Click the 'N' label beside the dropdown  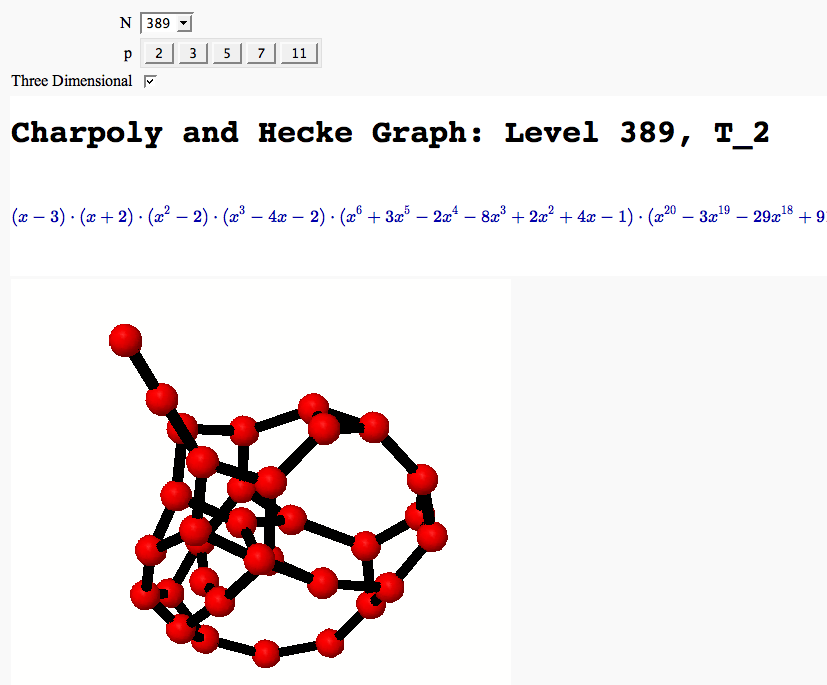click(x=125, y=23)
